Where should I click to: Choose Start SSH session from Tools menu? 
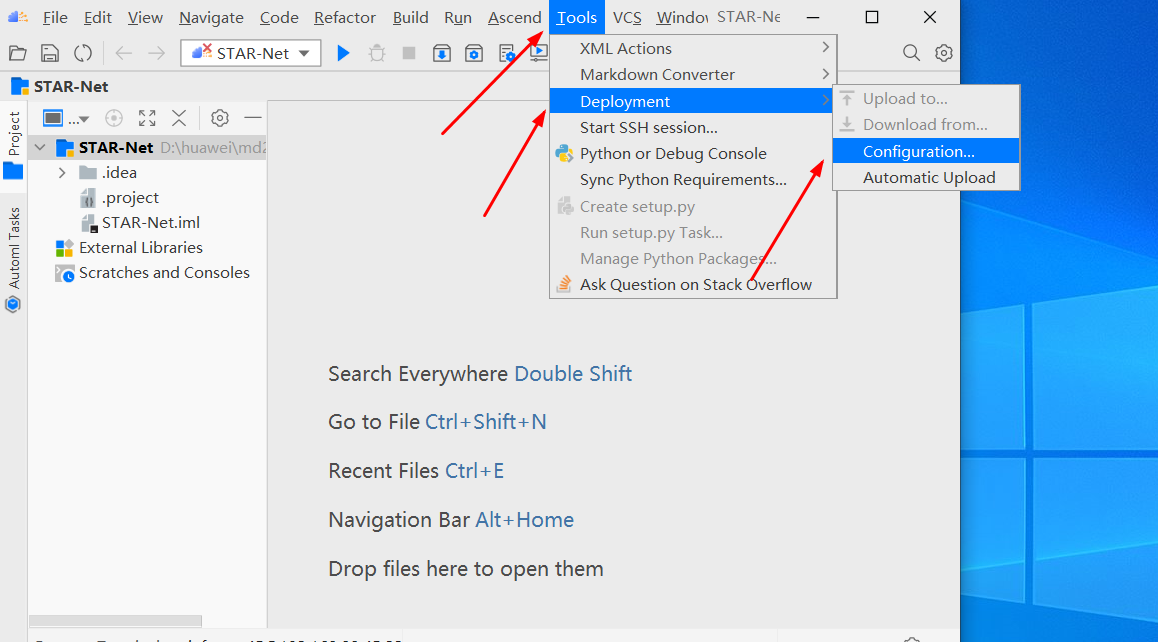693,127
